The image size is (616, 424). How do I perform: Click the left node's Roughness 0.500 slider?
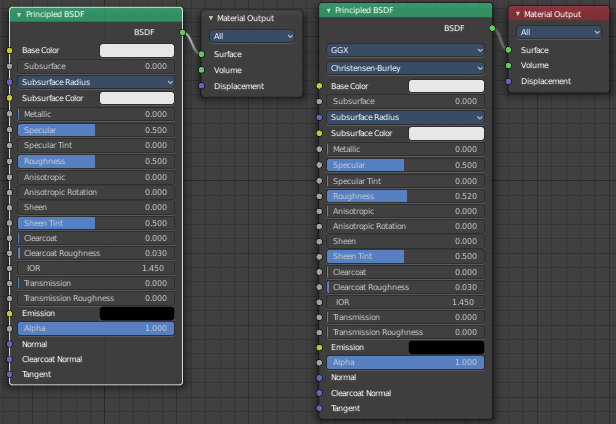[x=96, y=161]
